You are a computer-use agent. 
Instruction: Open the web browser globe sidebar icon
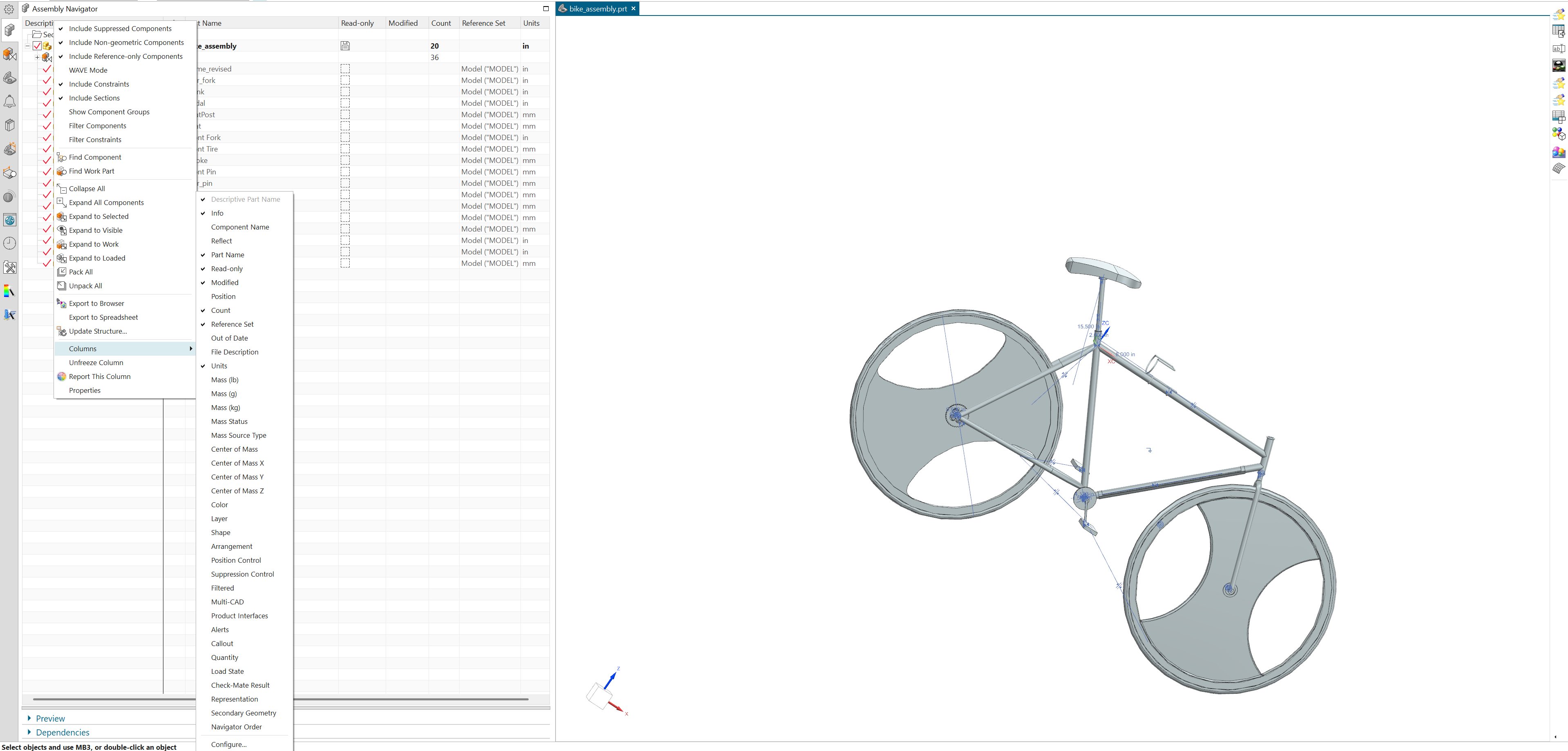tap(9, 220)
